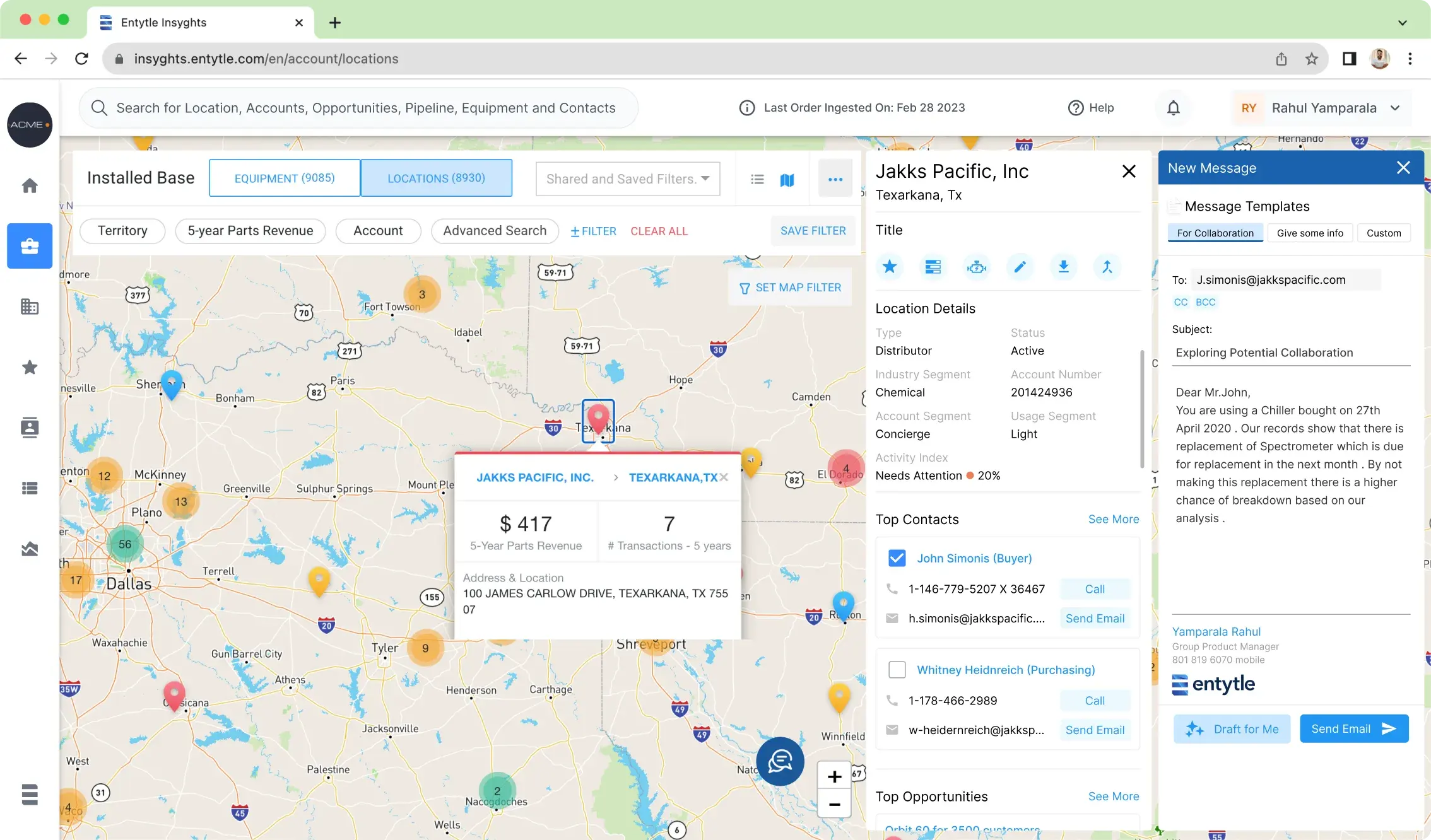This screenshot has width=1431, height=840.
Task: Zoom out on the map
Action: coord(834,804)
